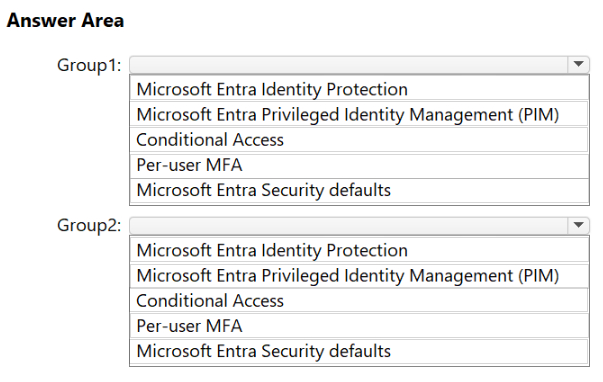The image size is (603, 382).
Task: Select Microsoft Entra Identity Protection under Group2
Action: [359, 250]
